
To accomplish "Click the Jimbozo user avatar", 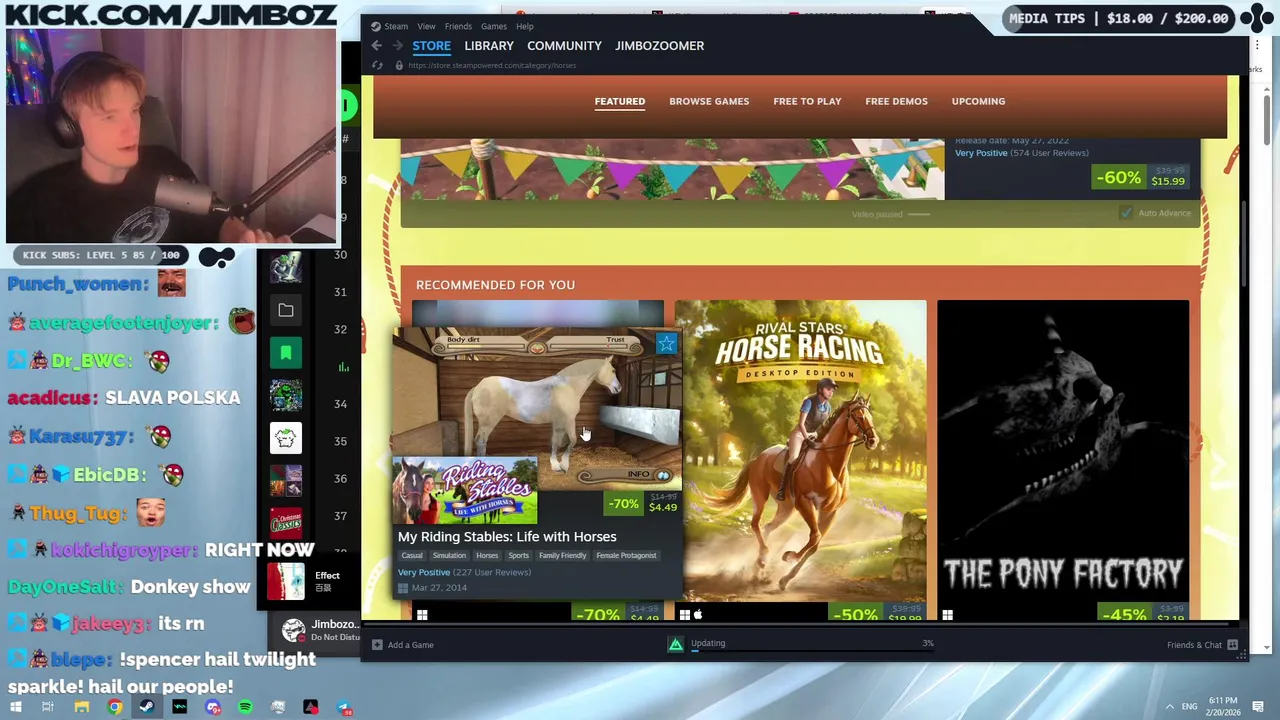I will (292, 630).
